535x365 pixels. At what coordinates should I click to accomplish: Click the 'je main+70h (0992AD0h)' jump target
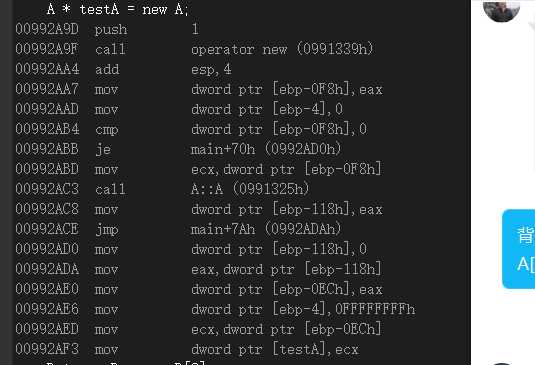click(x=266, y=149)
